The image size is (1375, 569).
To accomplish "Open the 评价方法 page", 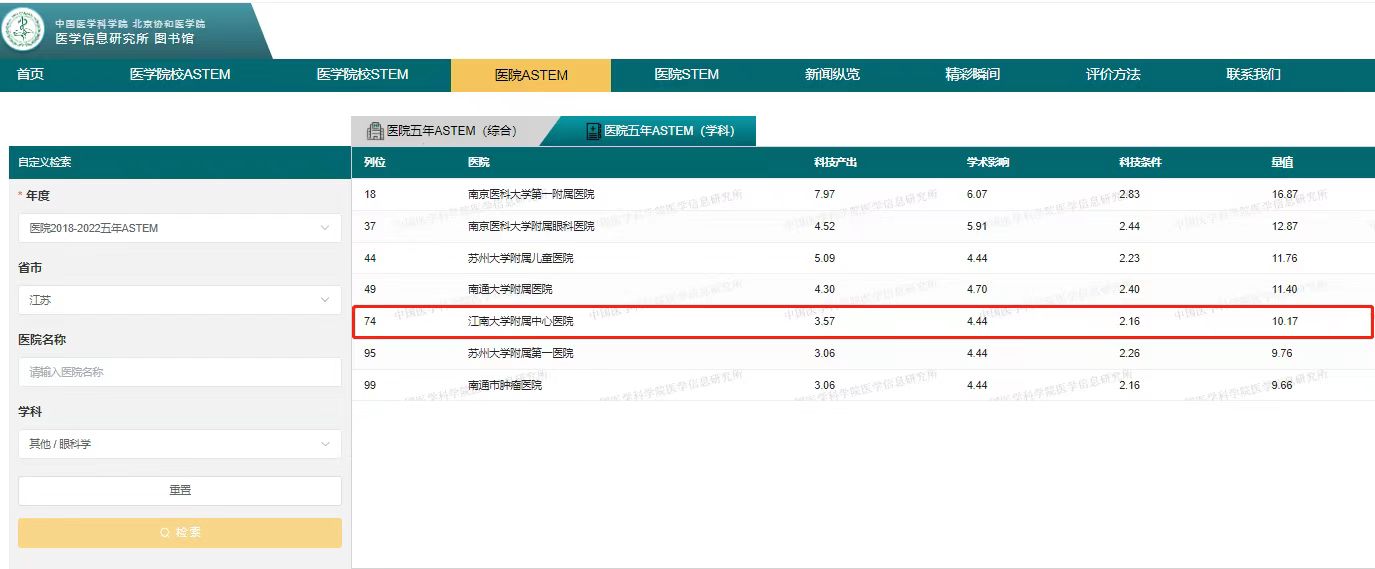I will point(1113,75).
